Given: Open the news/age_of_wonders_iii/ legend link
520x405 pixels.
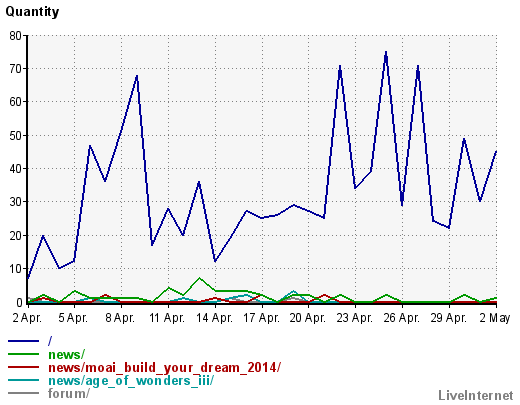Looking at the screenshot, I should tap(131, 380).
